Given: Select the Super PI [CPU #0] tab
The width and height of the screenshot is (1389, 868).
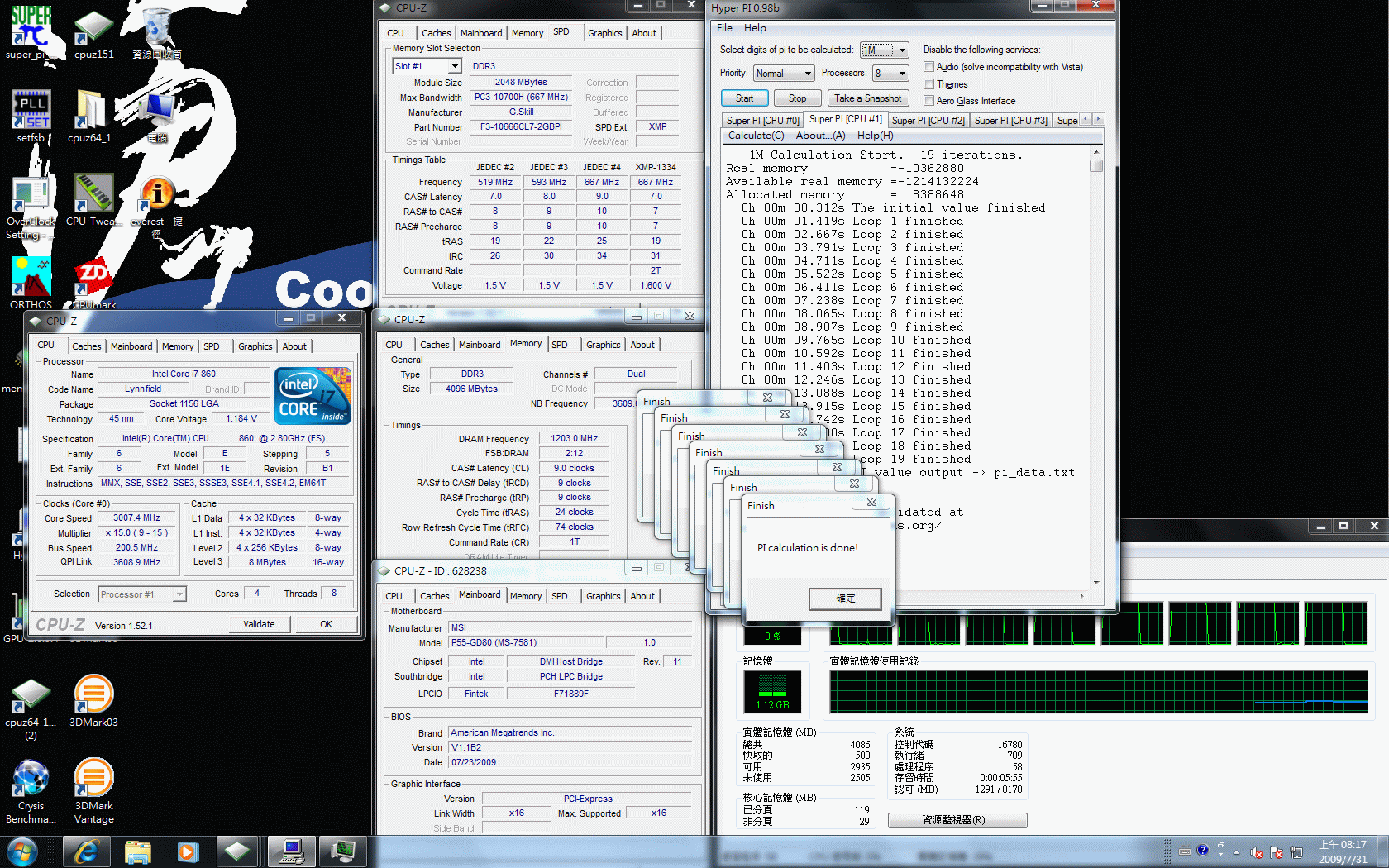Looking at the screenshot, I should pos(762,121).
